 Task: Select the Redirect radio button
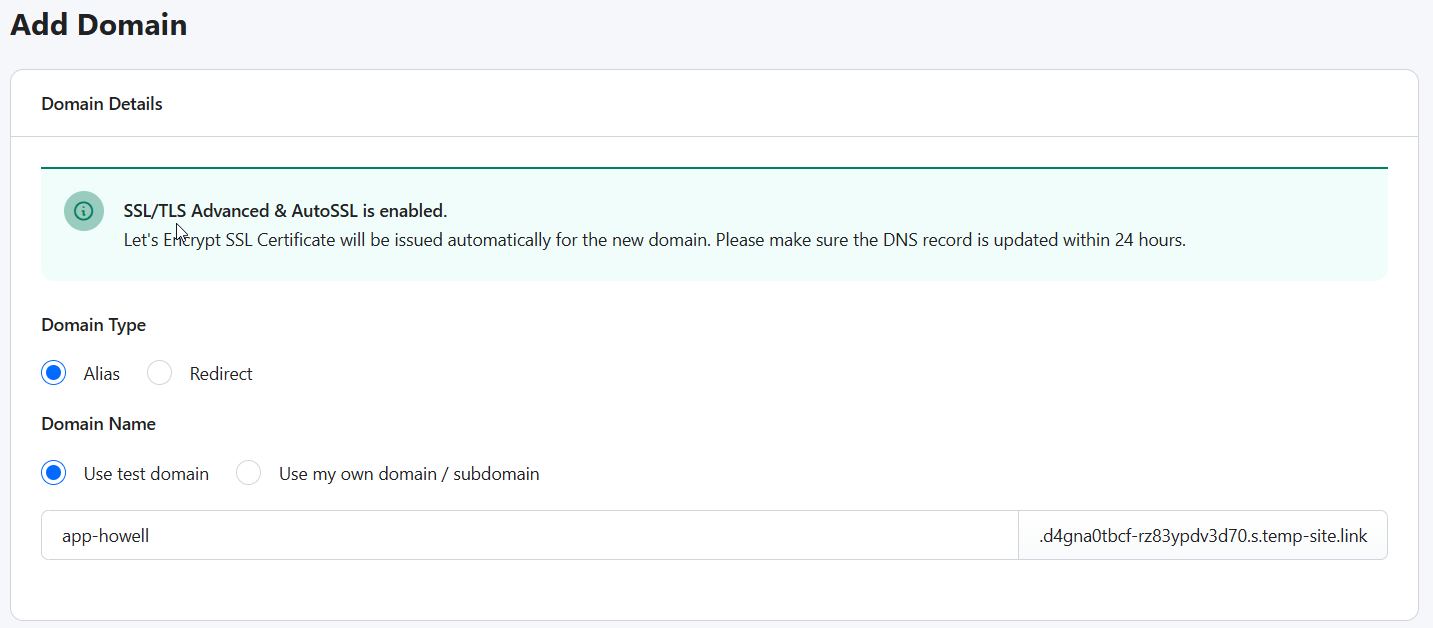point(160,373)
